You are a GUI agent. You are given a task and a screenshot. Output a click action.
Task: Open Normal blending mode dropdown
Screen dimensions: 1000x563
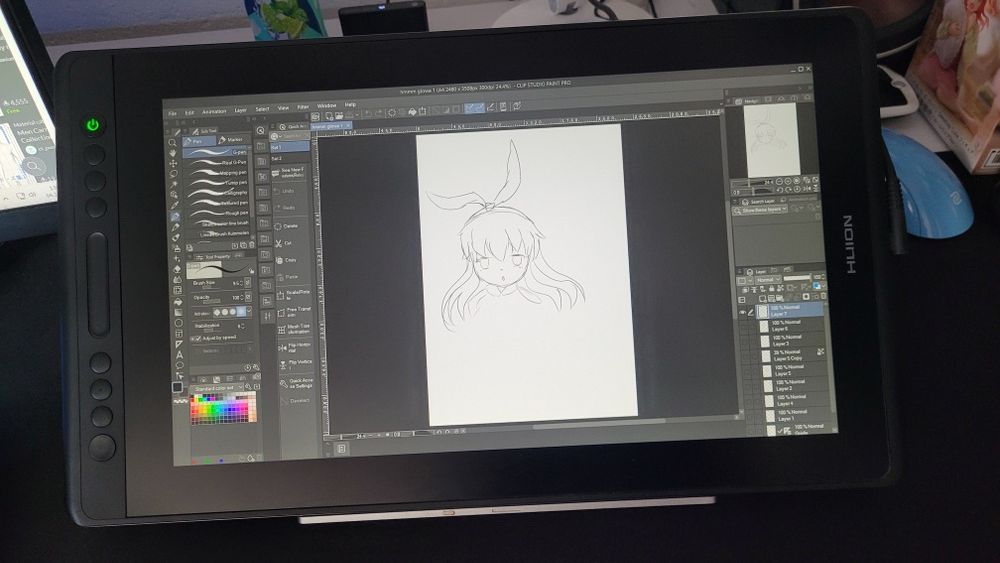pos(767,279)
